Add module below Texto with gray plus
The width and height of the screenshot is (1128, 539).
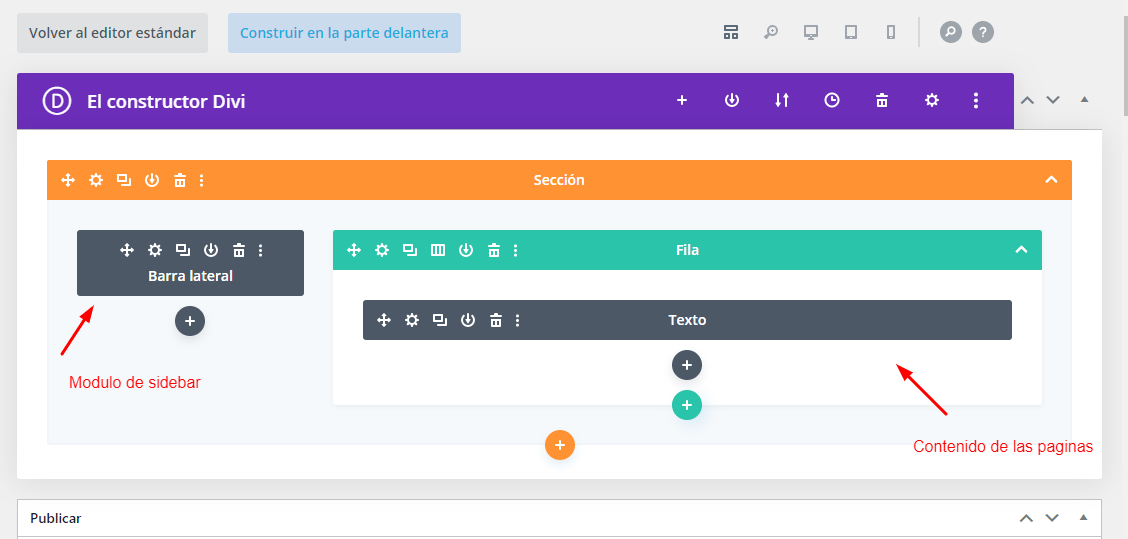point(687,365)
